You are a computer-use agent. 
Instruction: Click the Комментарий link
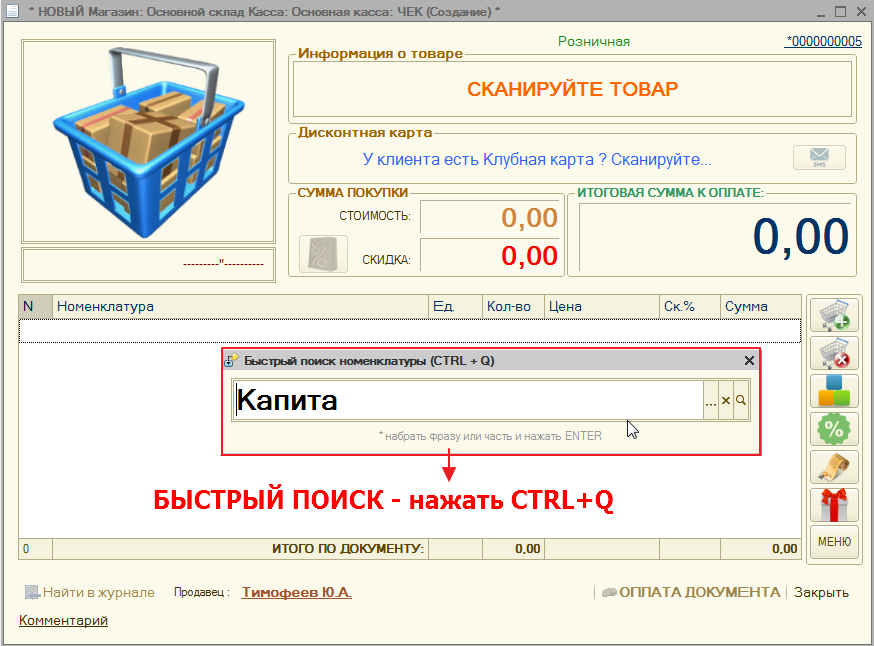tap(64, 620)
